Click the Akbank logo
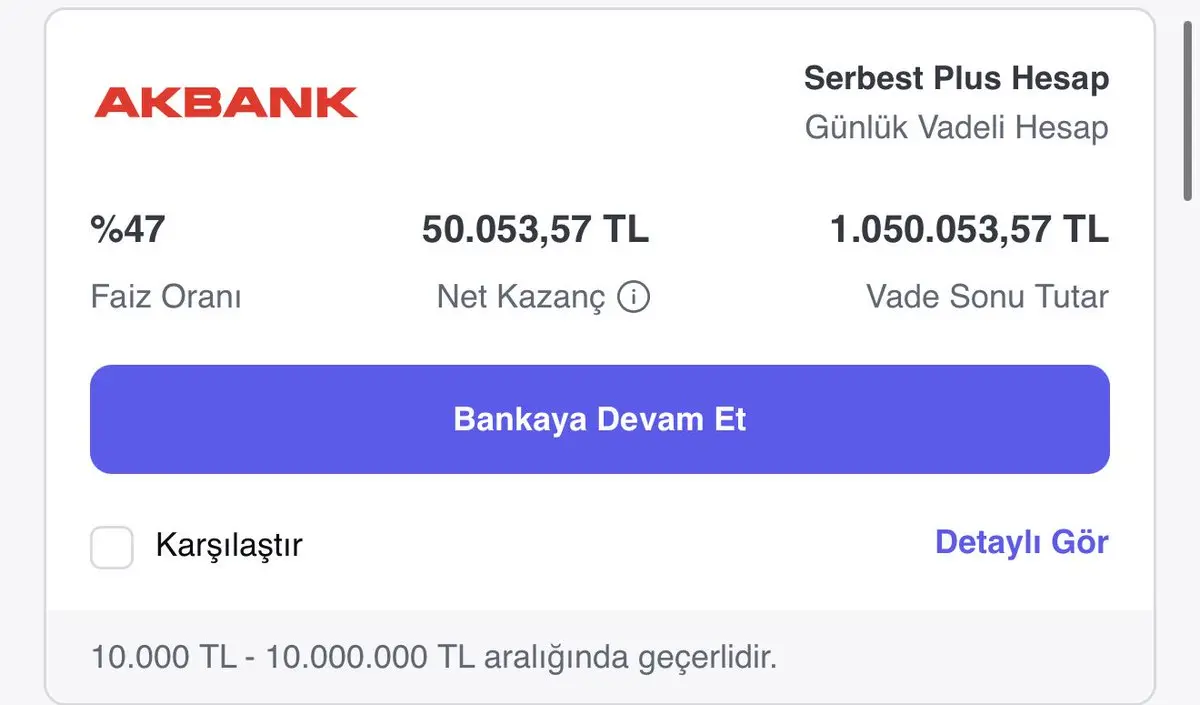The height and width of the screenshot is (705, 1200). (x=226, y=103)
